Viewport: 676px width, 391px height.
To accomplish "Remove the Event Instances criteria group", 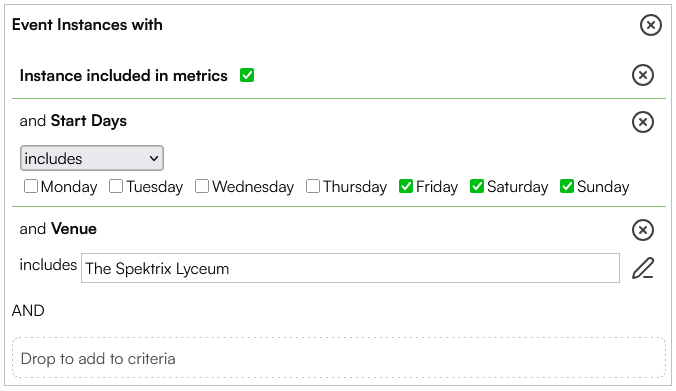I will click(651, 25).
